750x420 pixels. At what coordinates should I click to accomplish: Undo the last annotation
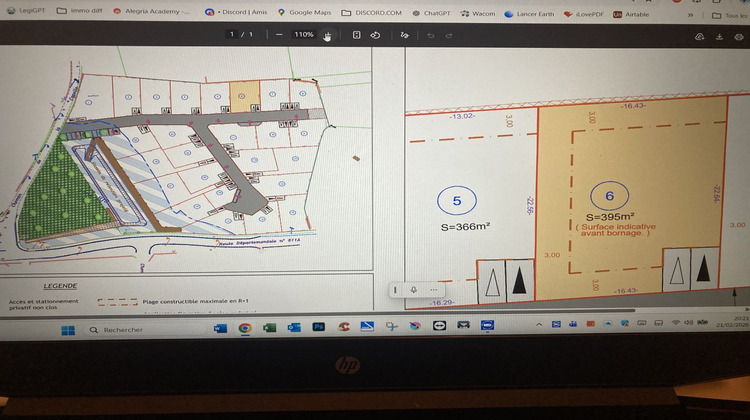431,34
